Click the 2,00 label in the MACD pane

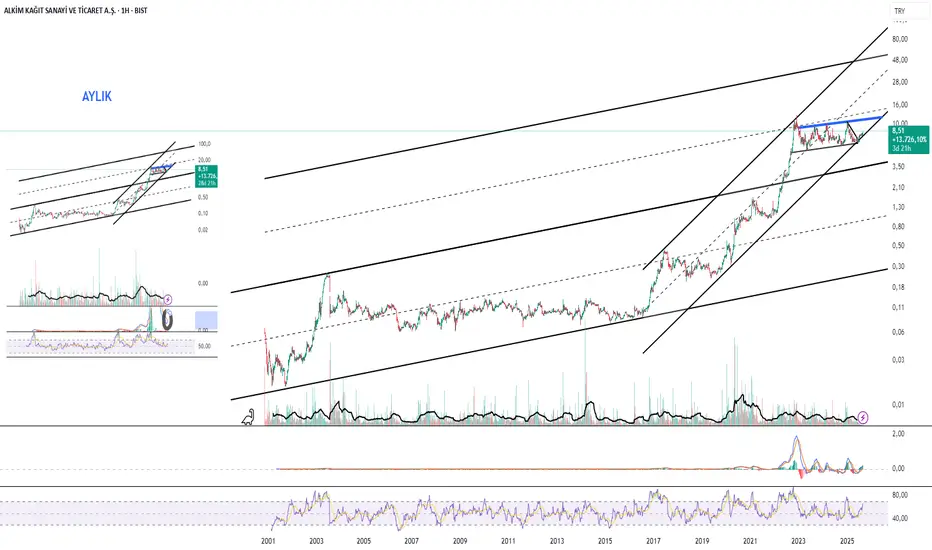[898, 434]
